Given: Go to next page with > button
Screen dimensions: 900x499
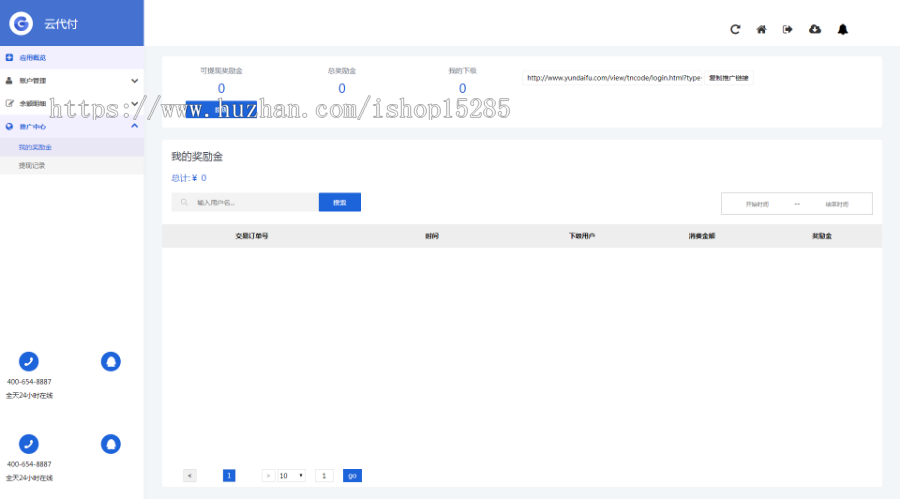Looking at the screenshot, I should pyautogui.click(x=268, y=475).
